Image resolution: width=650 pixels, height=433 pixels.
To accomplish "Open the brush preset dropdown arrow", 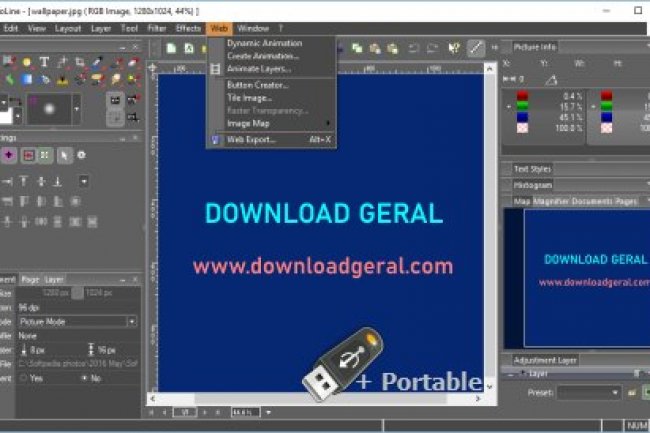I will (76, 109).
